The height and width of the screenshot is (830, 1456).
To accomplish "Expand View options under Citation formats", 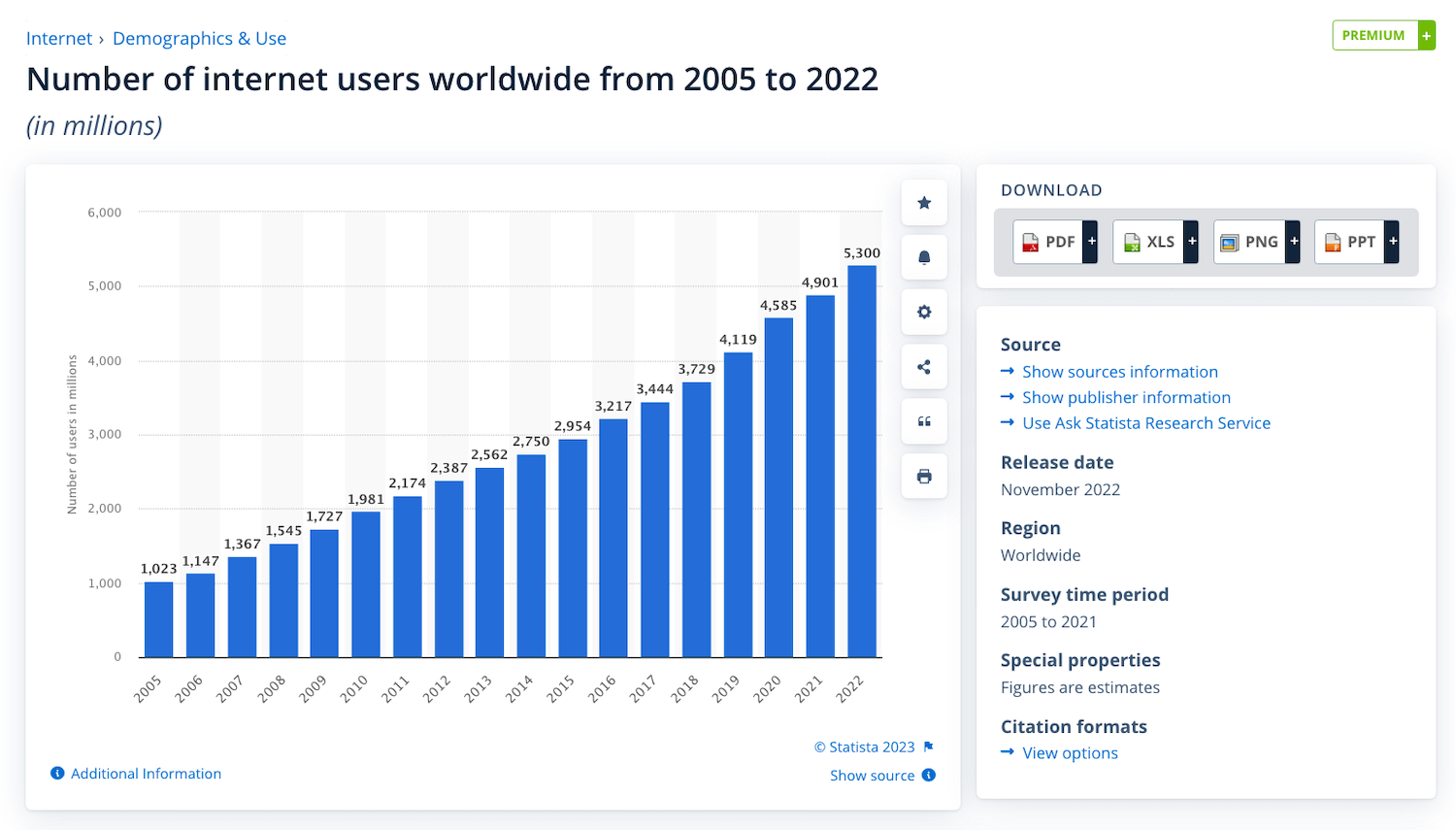I will [x=1070, y=753].
